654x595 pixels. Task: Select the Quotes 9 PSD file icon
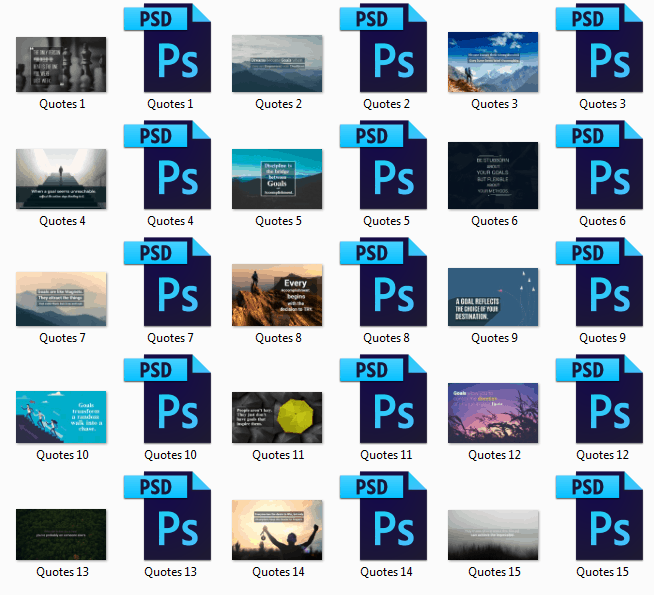(602, 283)
